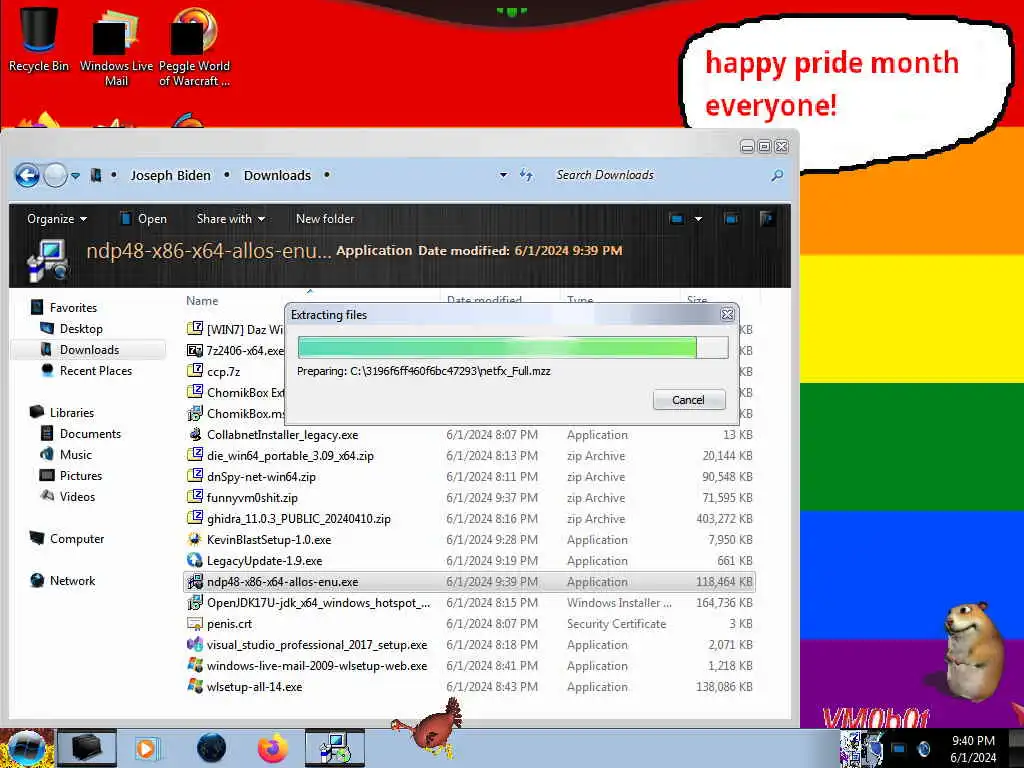Click Open in the command bar
This screenshot has height=768, width=1024.
[x=144, y=219]
